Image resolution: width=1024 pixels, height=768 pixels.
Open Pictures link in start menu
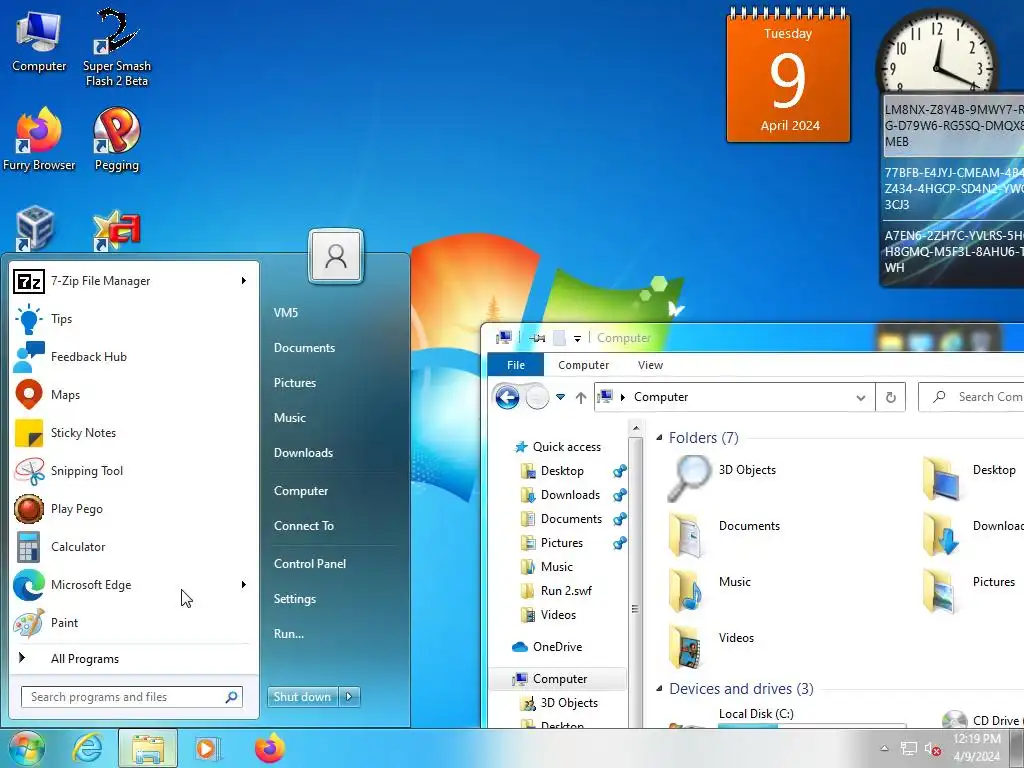tap(295, 383)
